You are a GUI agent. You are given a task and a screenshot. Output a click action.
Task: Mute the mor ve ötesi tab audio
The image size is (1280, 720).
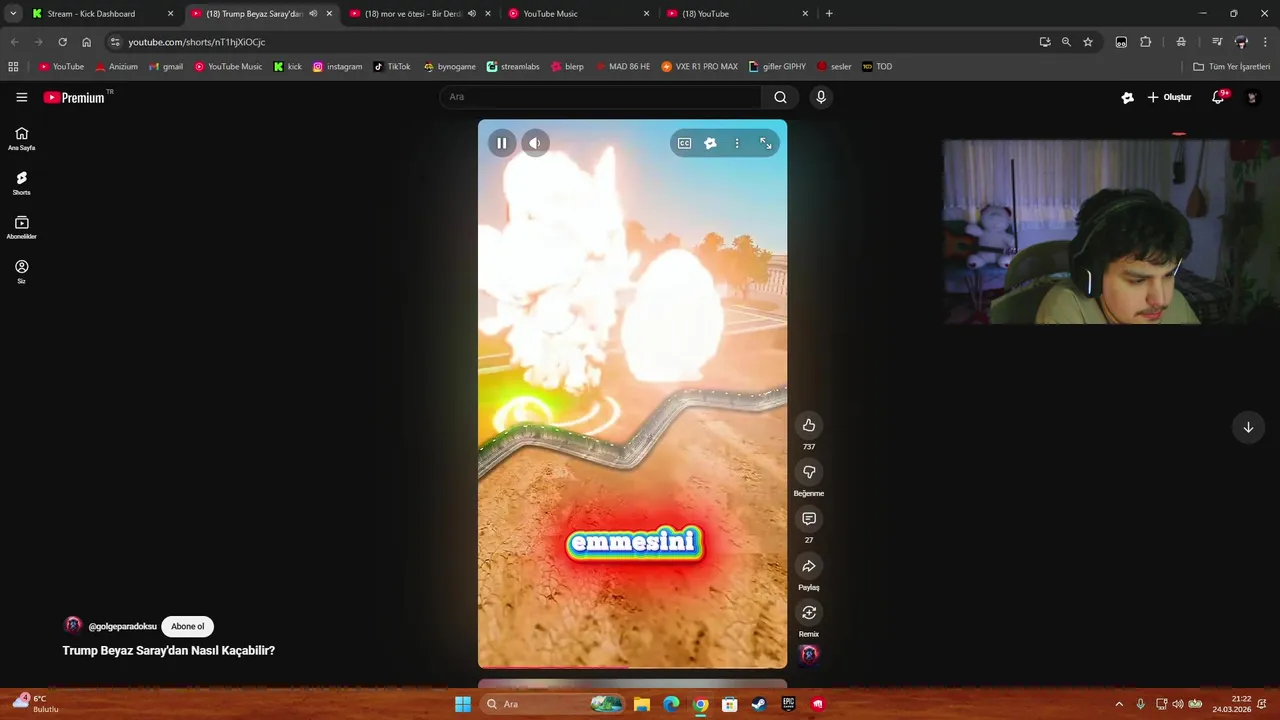tap(472, 14)
